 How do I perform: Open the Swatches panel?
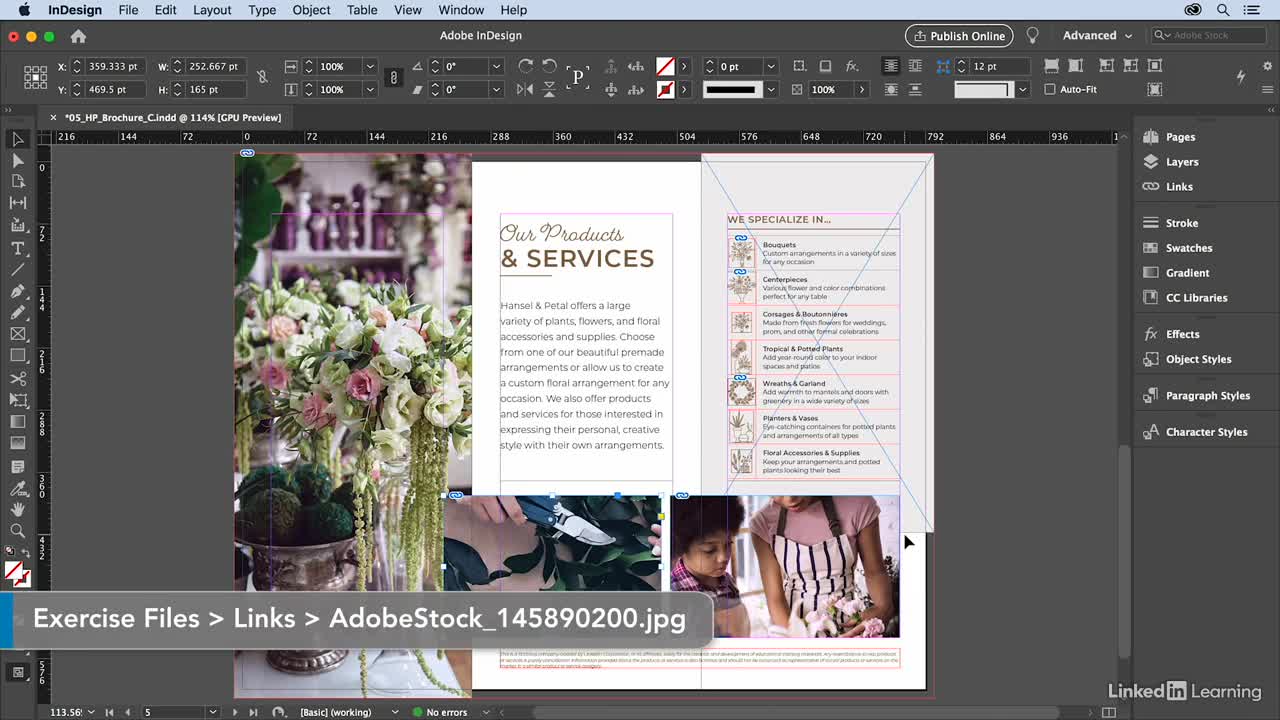1188,248
